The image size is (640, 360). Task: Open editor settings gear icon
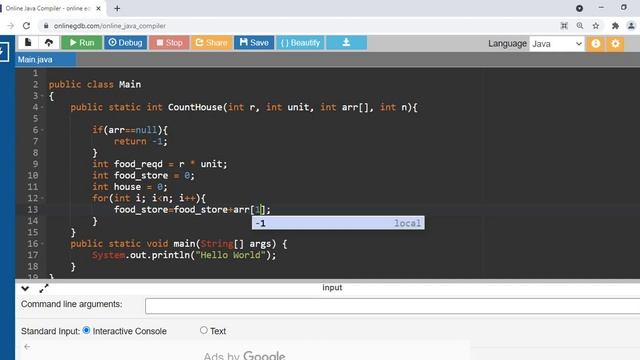[615, 44]
